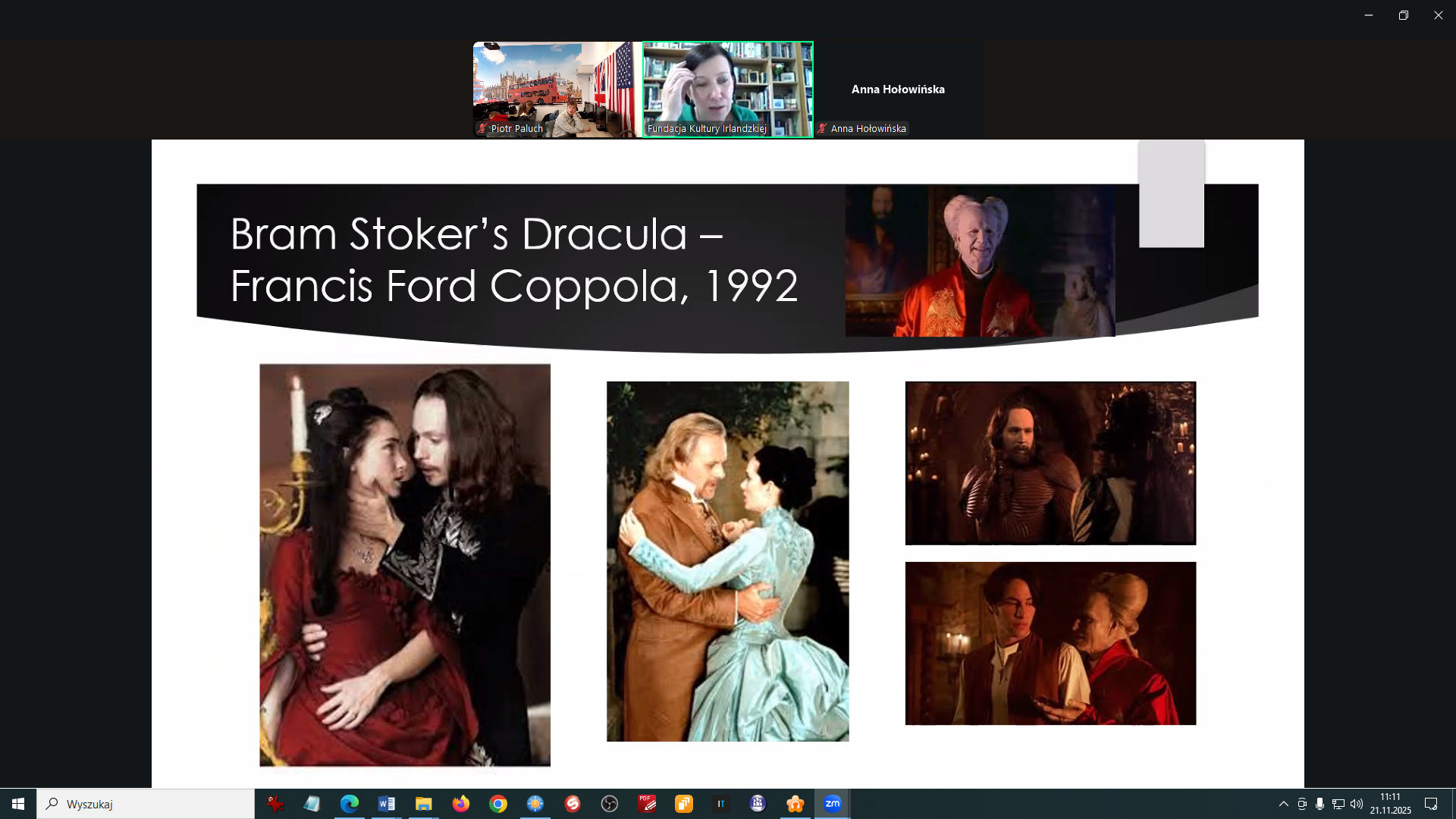1456x819 pixels.
Task: Open the volume speaker tray control
Action: pos(1357,804)
